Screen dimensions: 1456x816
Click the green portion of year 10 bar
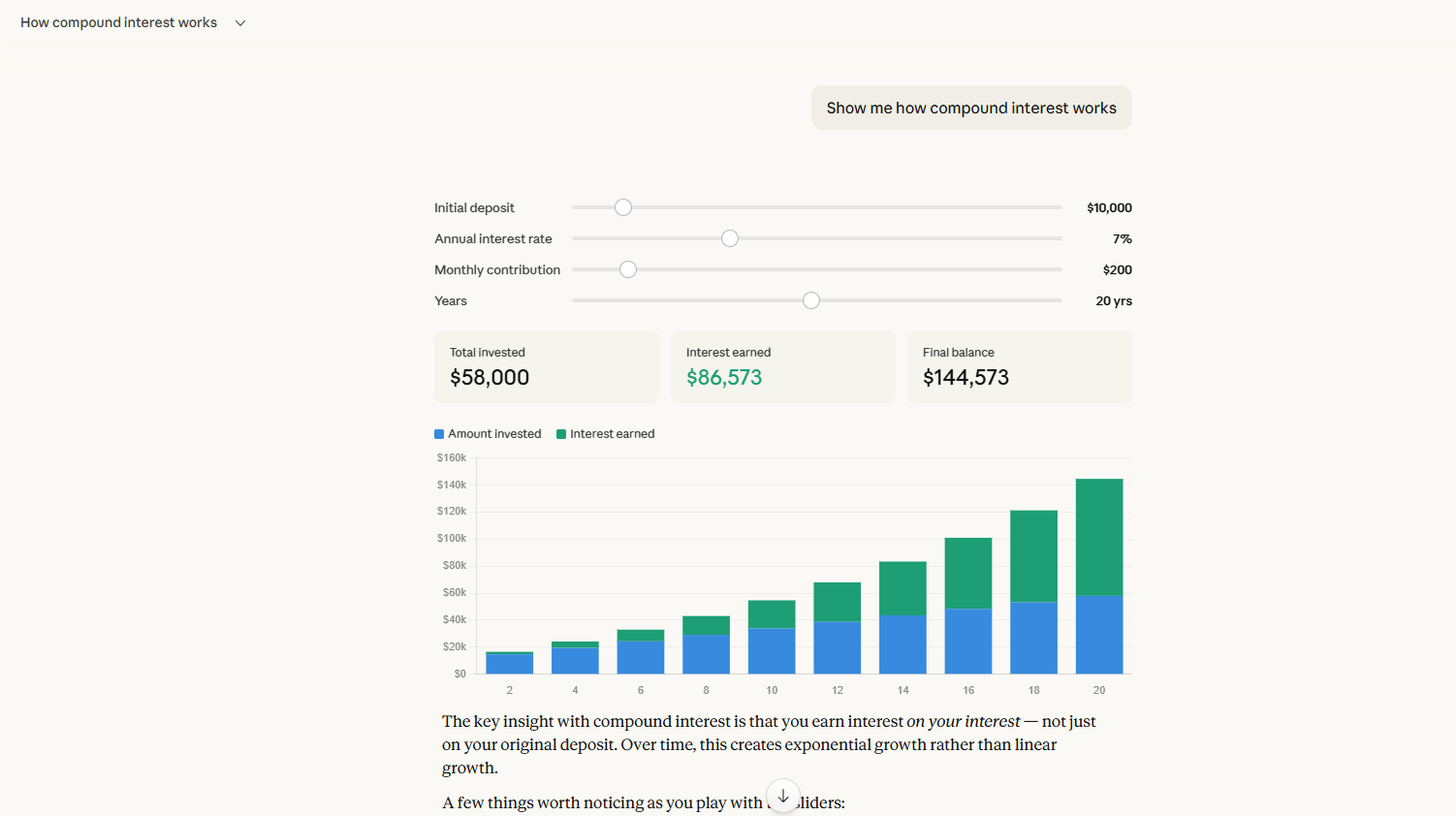point(772,614)
